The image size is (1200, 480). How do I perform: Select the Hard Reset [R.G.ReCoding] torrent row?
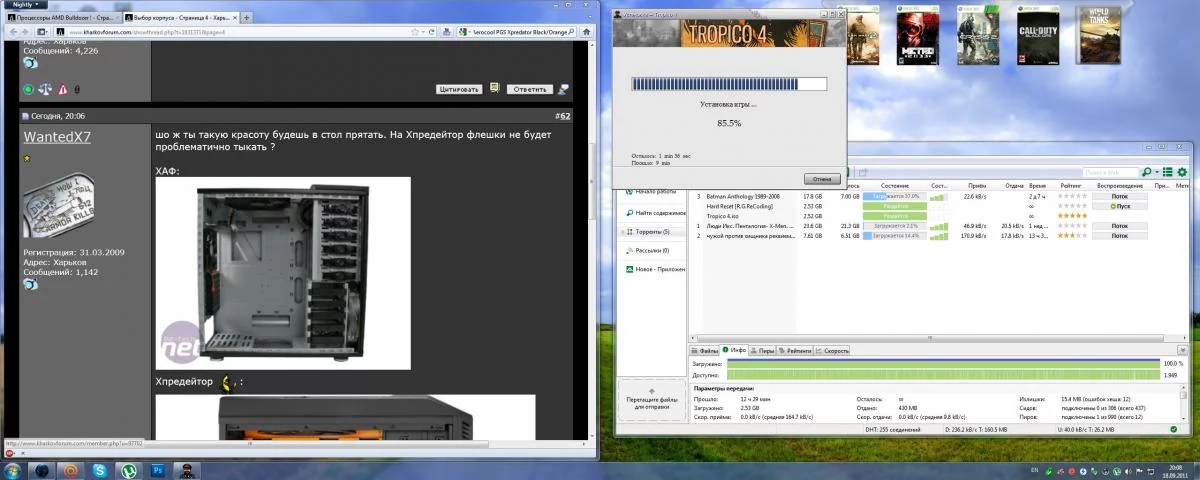click(x=940, y=206)
